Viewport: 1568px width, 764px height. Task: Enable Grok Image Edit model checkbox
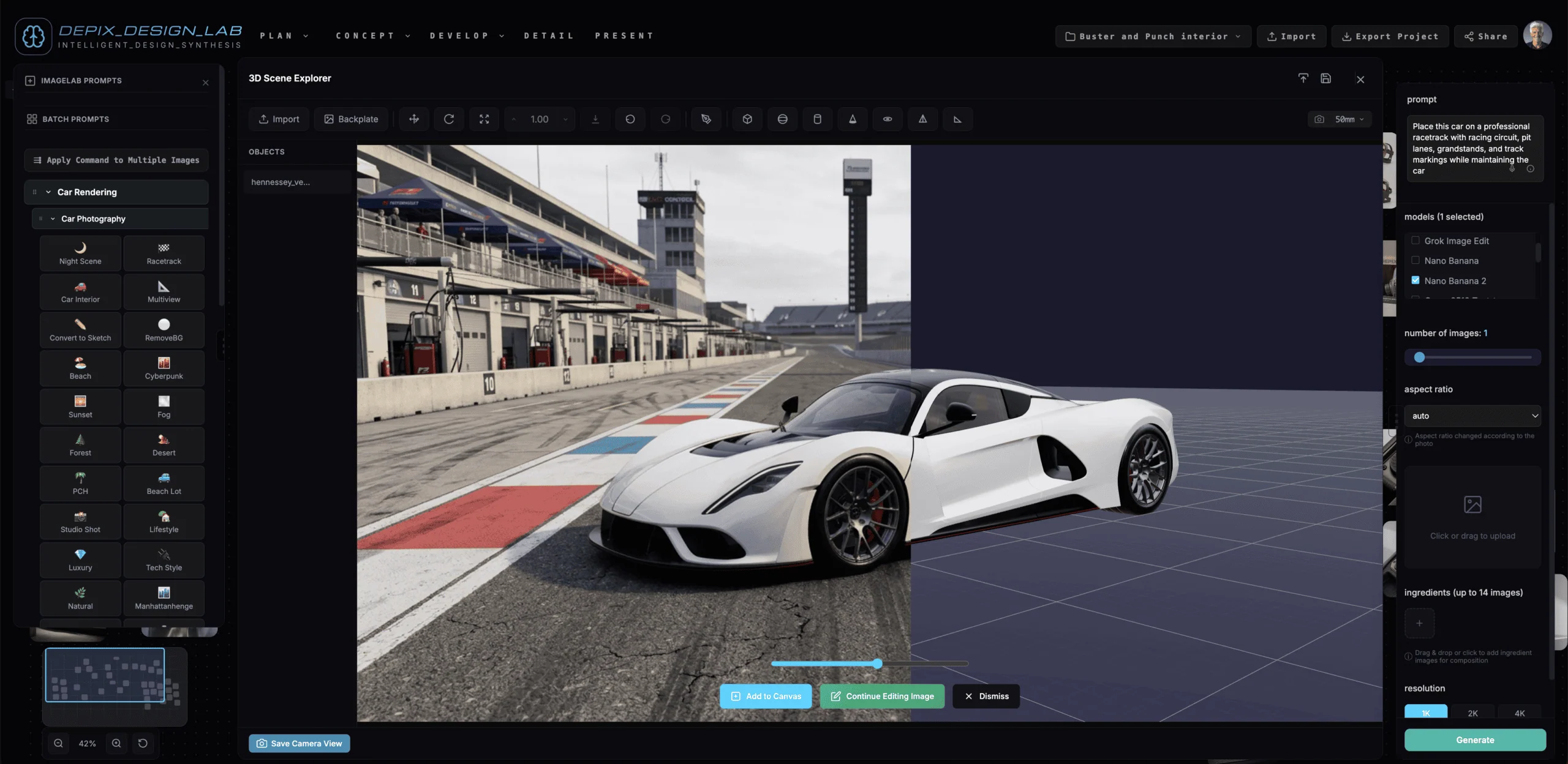[1415, 241]
